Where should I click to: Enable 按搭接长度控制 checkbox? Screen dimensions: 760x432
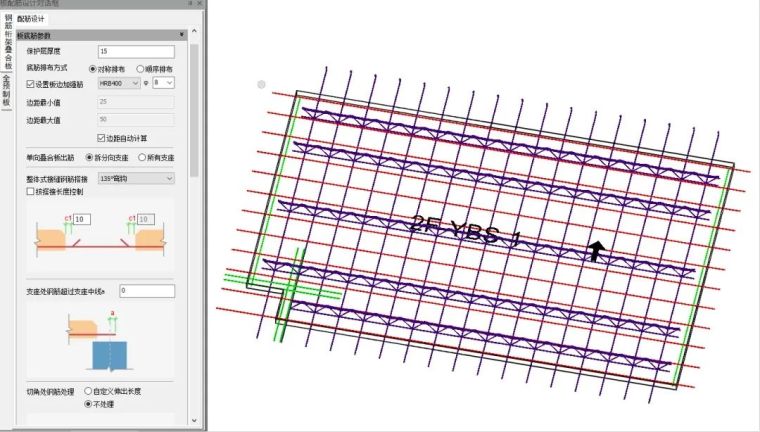(x=30, y=190)
